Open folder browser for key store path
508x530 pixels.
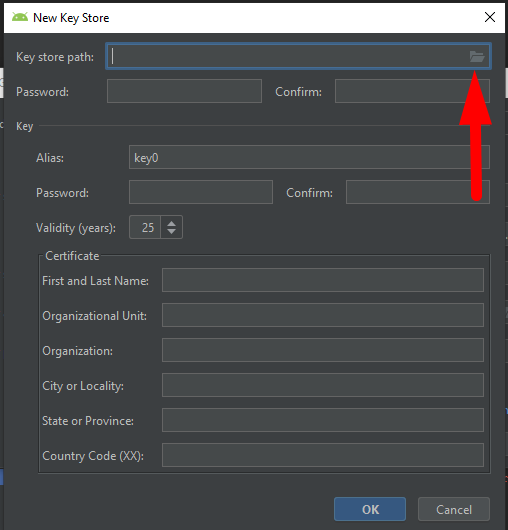tap(477, 56)
